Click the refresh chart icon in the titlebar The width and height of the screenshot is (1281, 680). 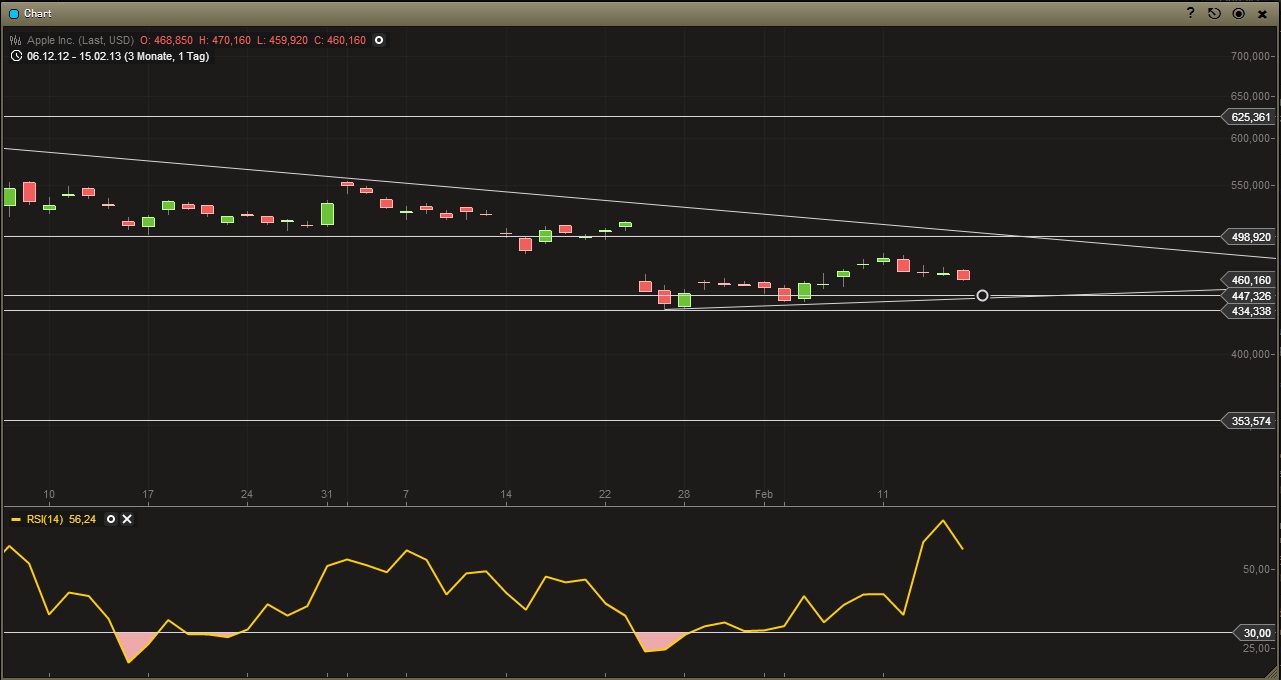coord(1212,13)
